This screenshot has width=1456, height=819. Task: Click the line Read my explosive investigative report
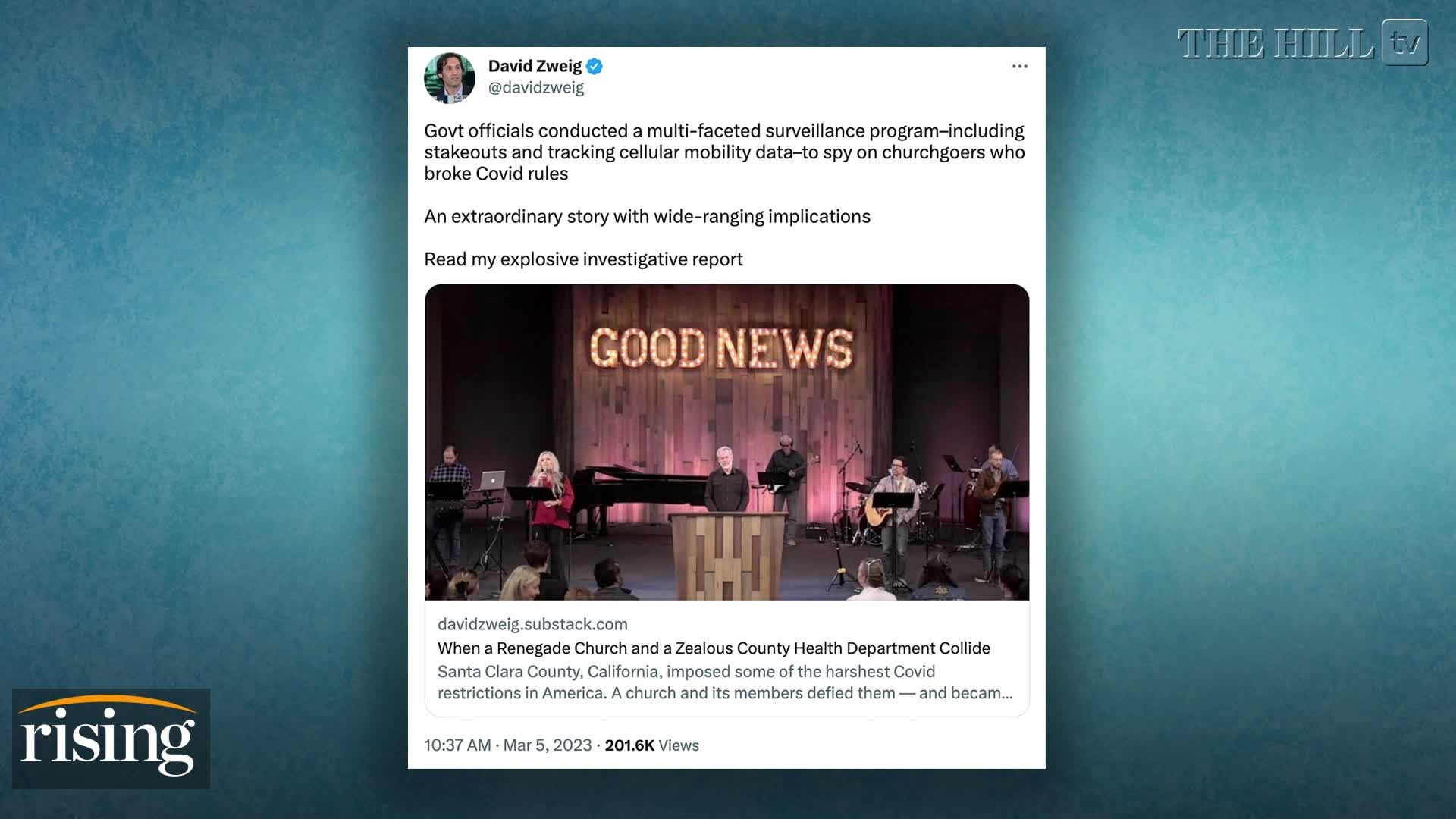point(583,259)
